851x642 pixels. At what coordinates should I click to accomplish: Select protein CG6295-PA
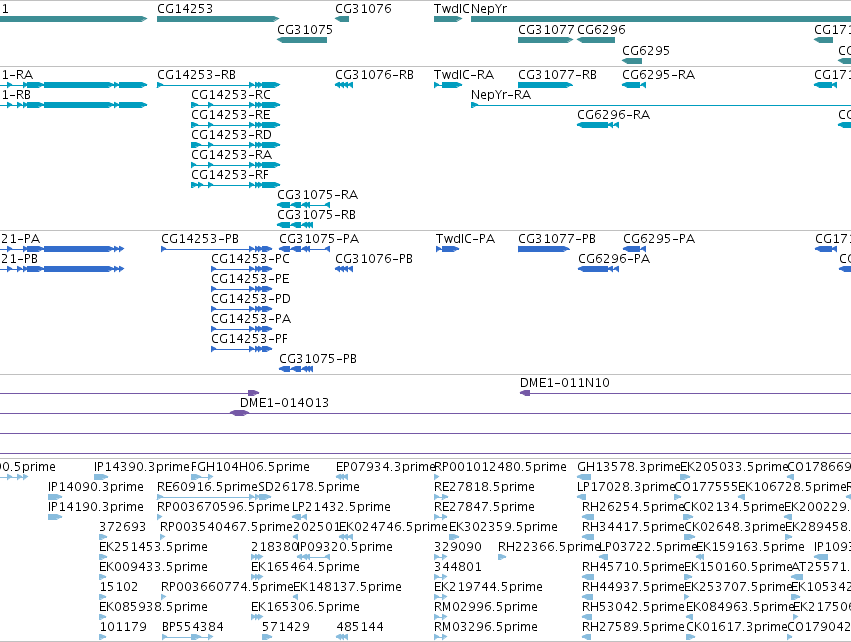pos(659,239)
